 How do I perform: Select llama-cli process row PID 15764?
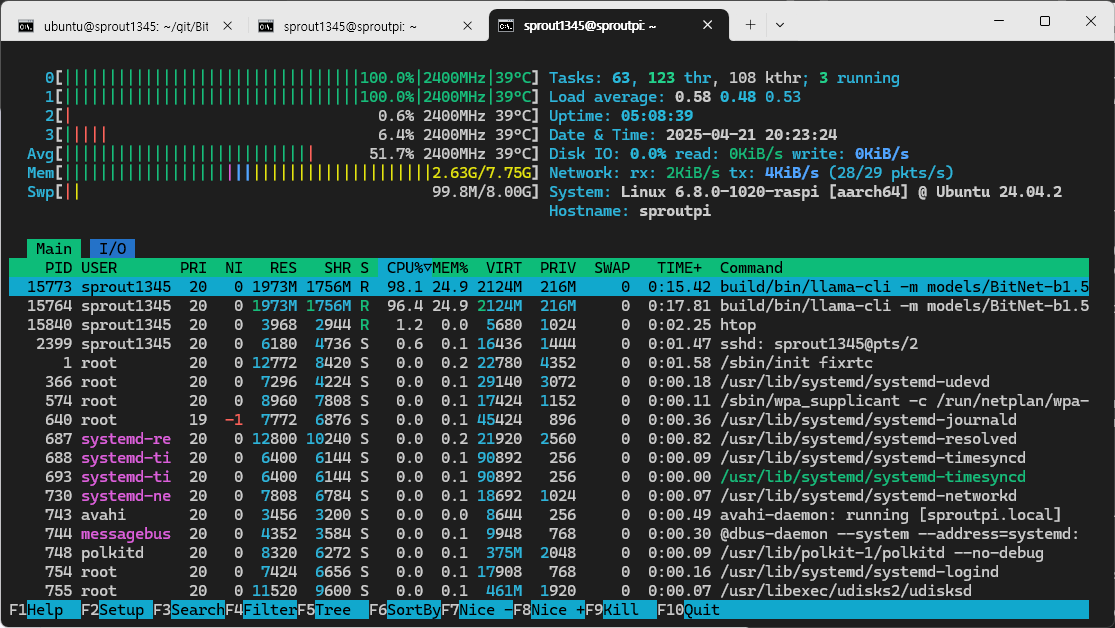[549, 306]
